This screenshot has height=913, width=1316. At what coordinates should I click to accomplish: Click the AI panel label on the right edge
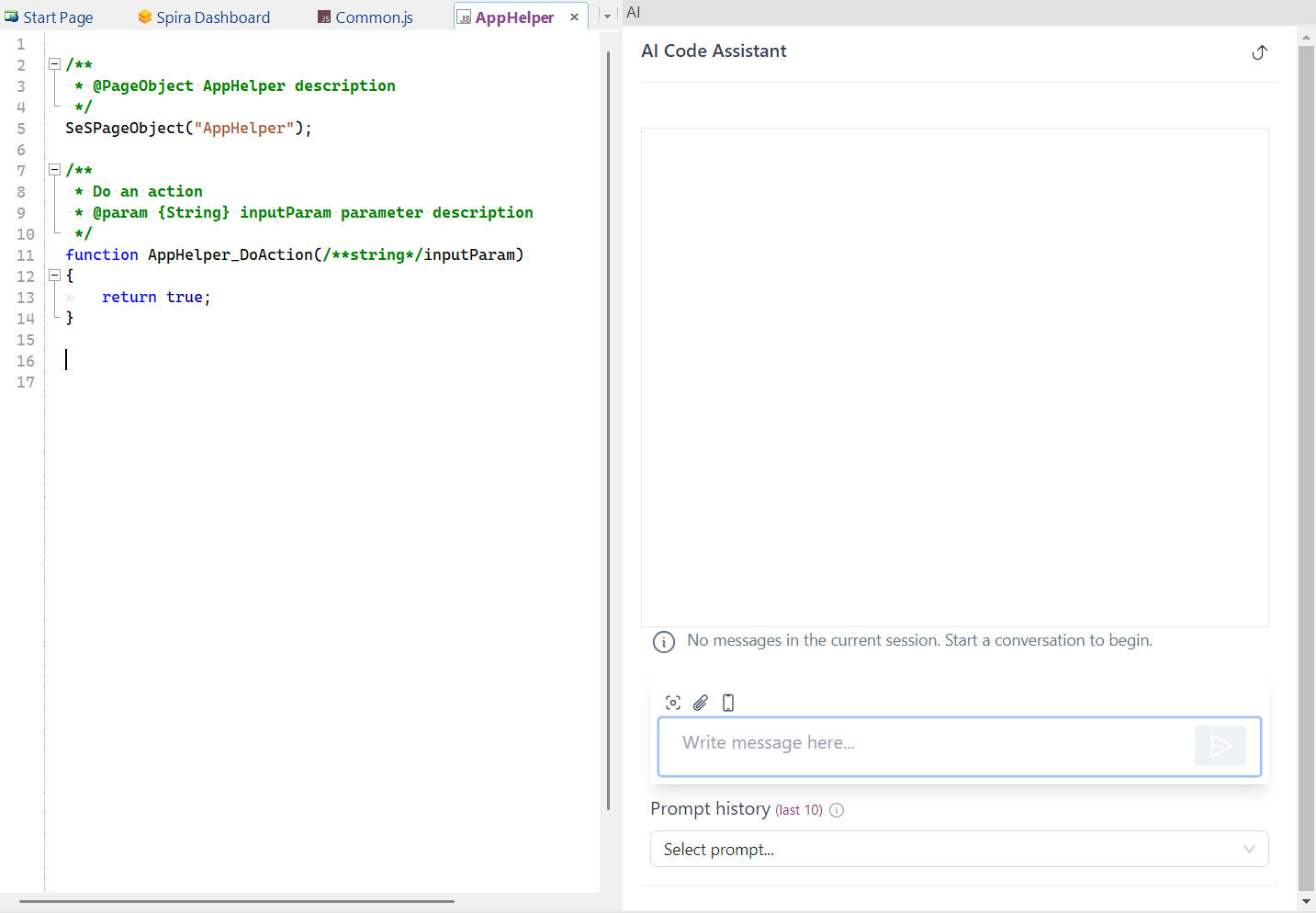click(634, 12)
